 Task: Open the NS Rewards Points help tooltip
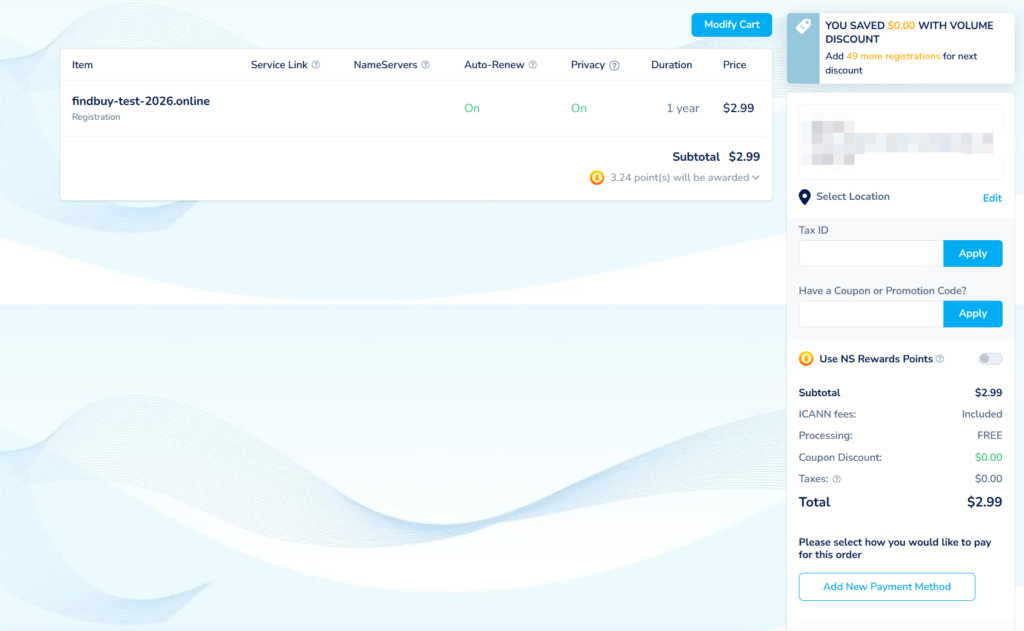940,358
